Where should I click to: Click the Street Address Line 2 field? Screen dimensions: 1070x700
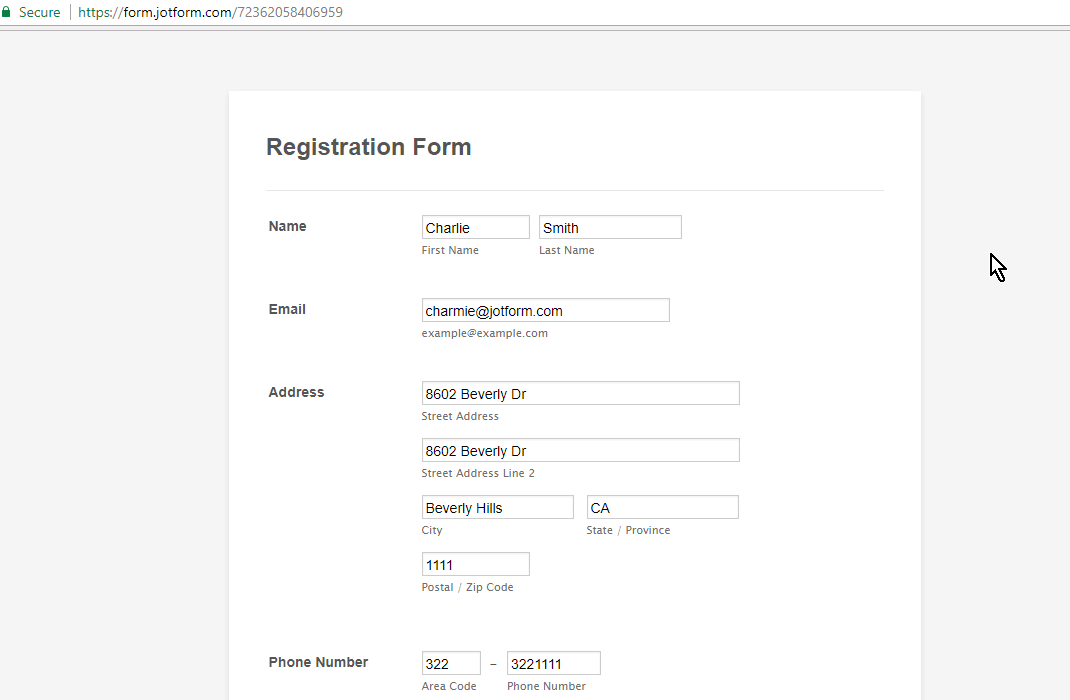[580, 450]
